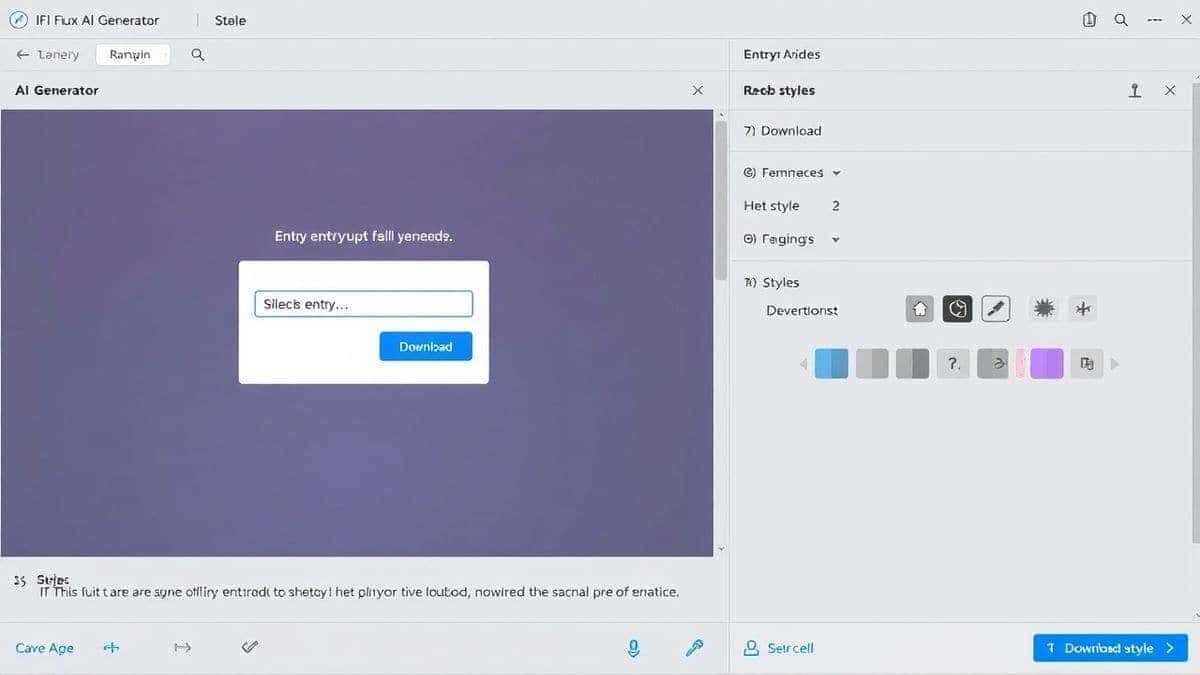
Task: Click the blue Download button in the dialog
Action: coord(426,346)
